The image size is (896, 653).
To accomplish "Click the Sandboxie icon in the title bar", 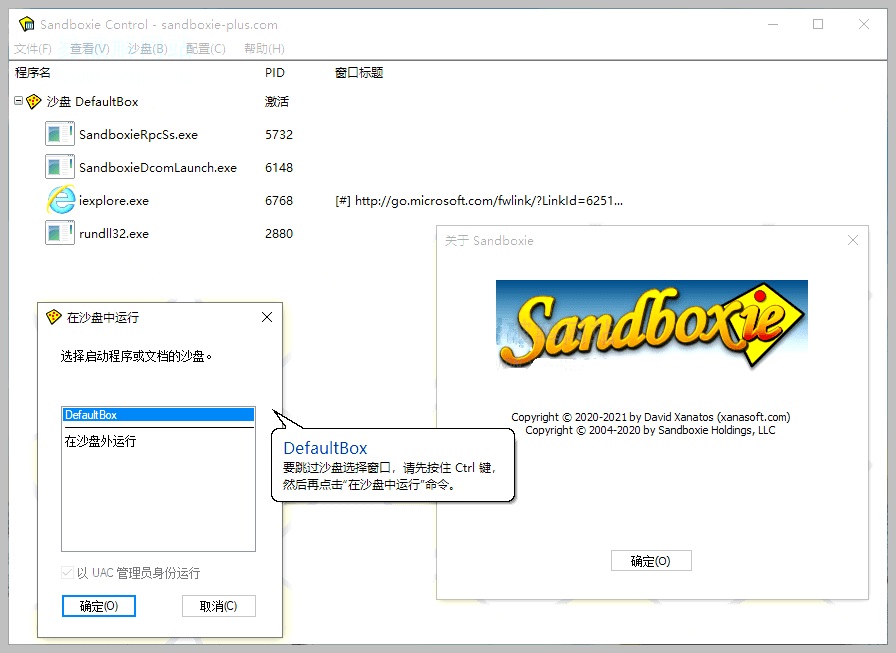I will [26, 24].
